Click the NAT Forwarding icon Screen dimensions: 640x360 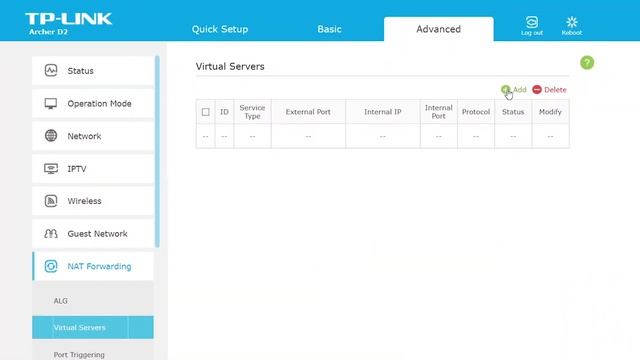tap(51, 266)
